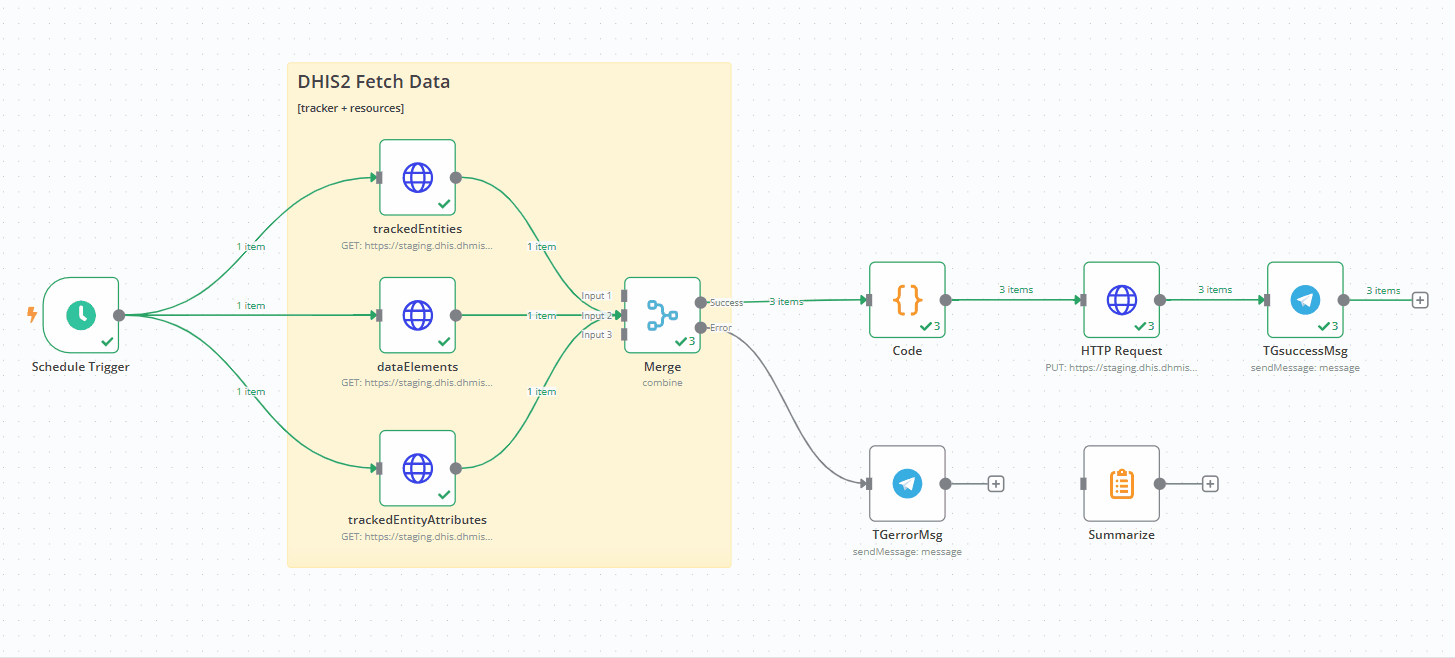
Task: Click the checkmark on TGsuccessMsg node
Action: point(1324,326)
